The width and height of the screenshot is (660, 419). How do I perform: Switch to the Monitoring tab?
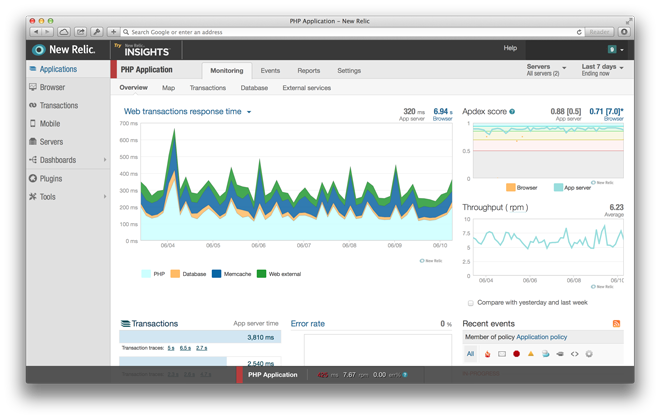click(x=227, y=70)
